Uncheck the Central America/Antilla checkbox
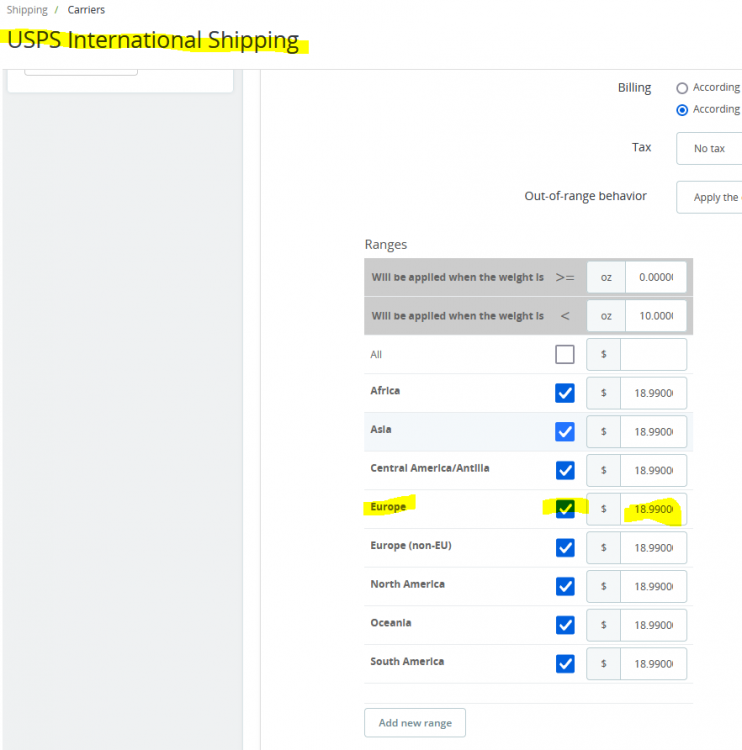The width and height of the screenshot is (742, 750). tap(565, 471)
